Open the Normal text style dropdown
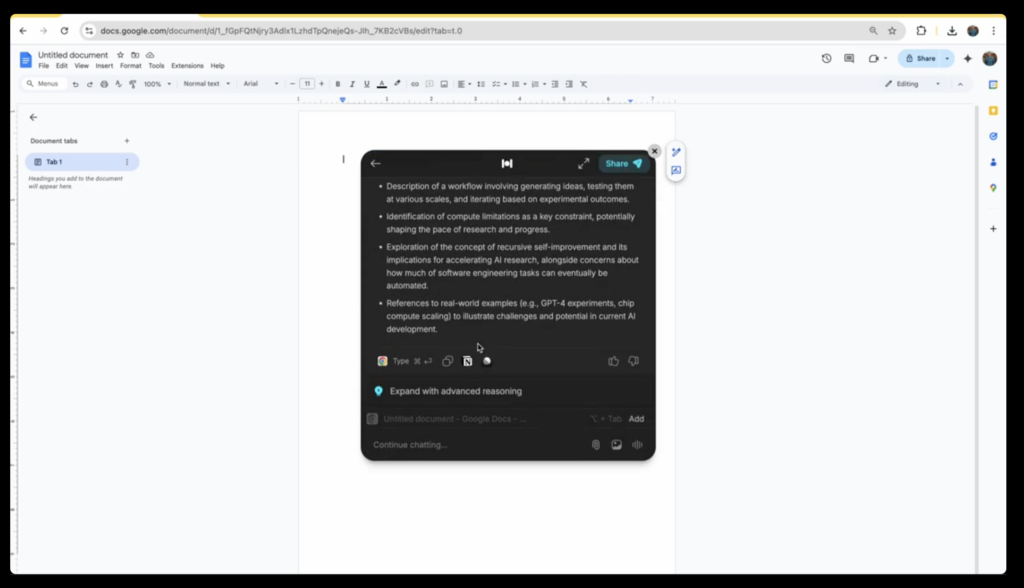This screenshot has height=588, width=1024. [x=206, y=84]
